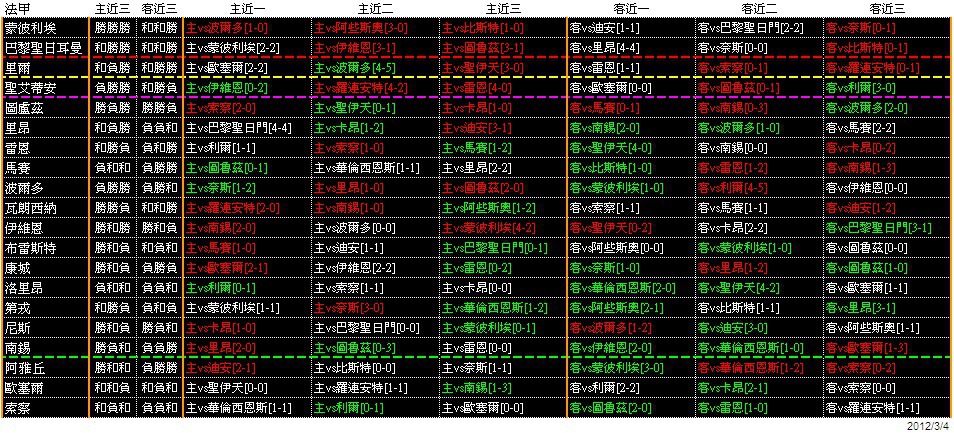Viewport: 954px width, 433px height.
Task: Click result 客vs聖伊天[4-0]
Action: click(610, 148)
